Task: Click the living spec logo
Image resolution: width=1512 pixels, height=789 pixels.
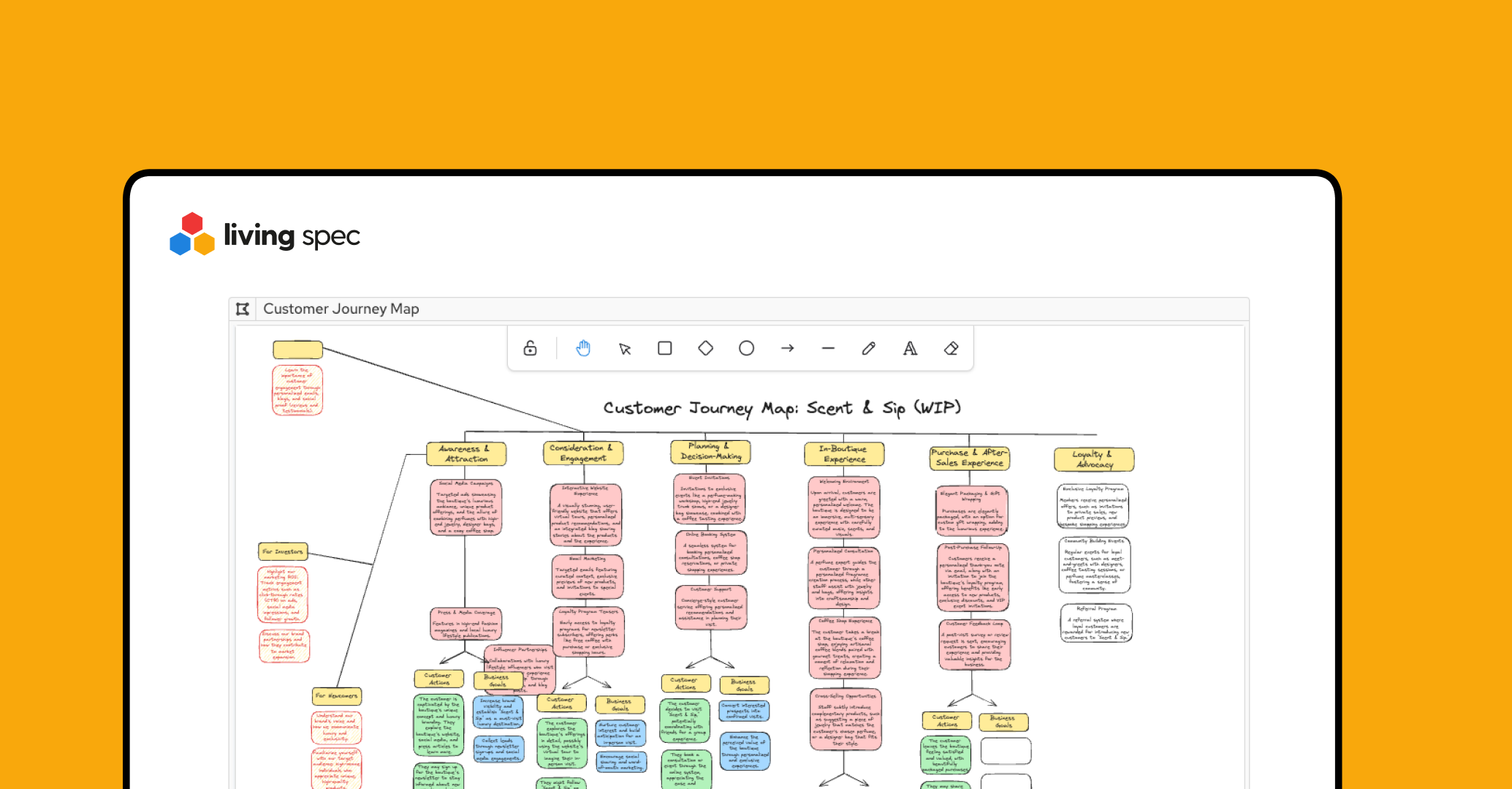Action: [265, 235]
